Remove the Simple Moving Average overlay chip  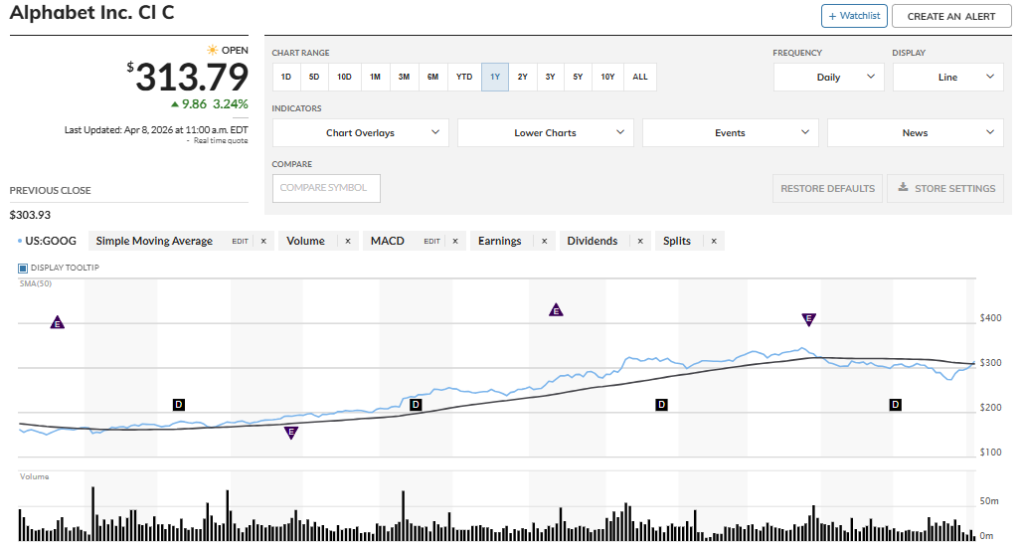pyautogui.click(x=263, y=241)
